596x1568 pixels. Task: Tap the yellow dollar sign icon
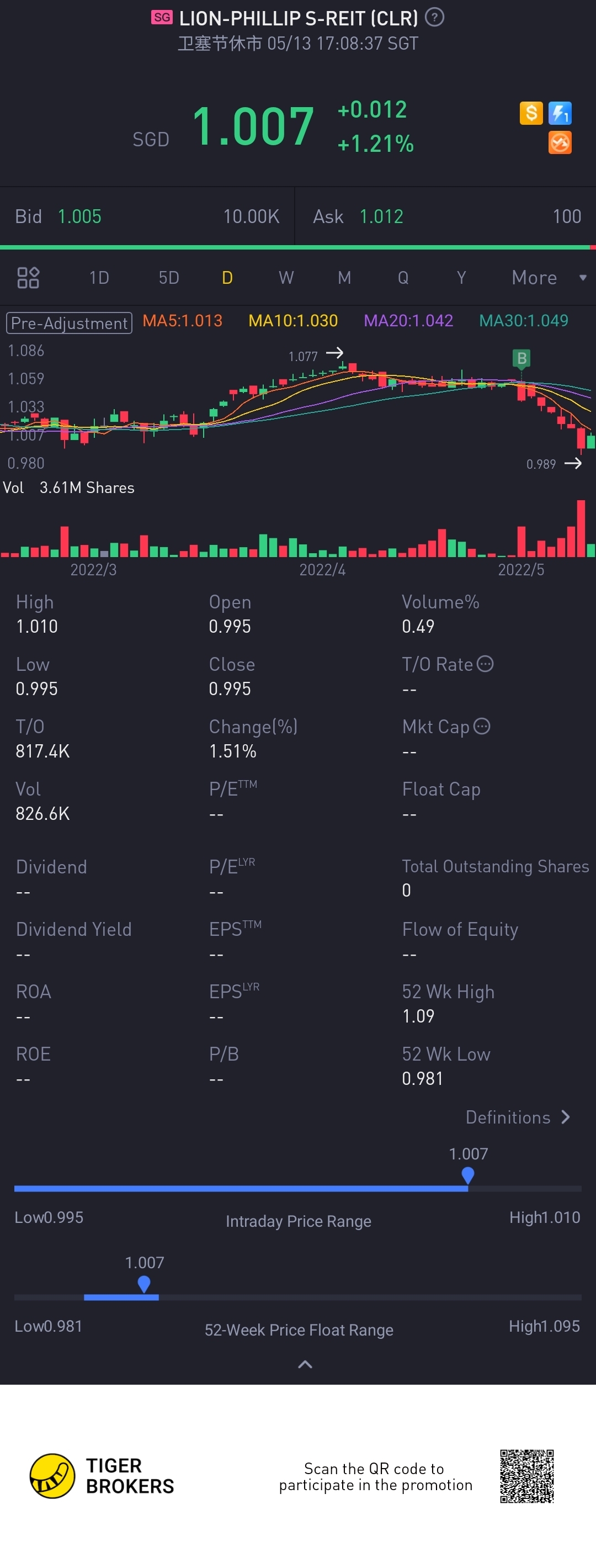pyautogui.click(x=530, y=113)
